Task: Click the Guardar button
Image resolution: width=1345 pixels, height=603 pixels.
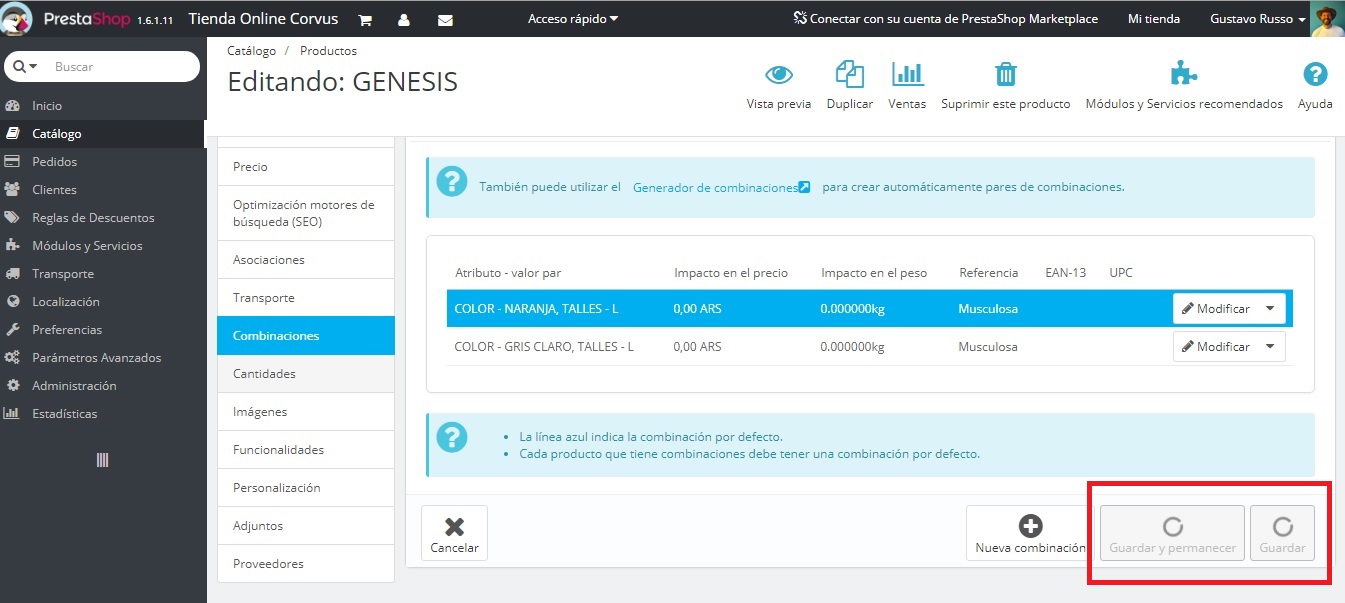Action: pyautogui.click(x=1282, y=533)
